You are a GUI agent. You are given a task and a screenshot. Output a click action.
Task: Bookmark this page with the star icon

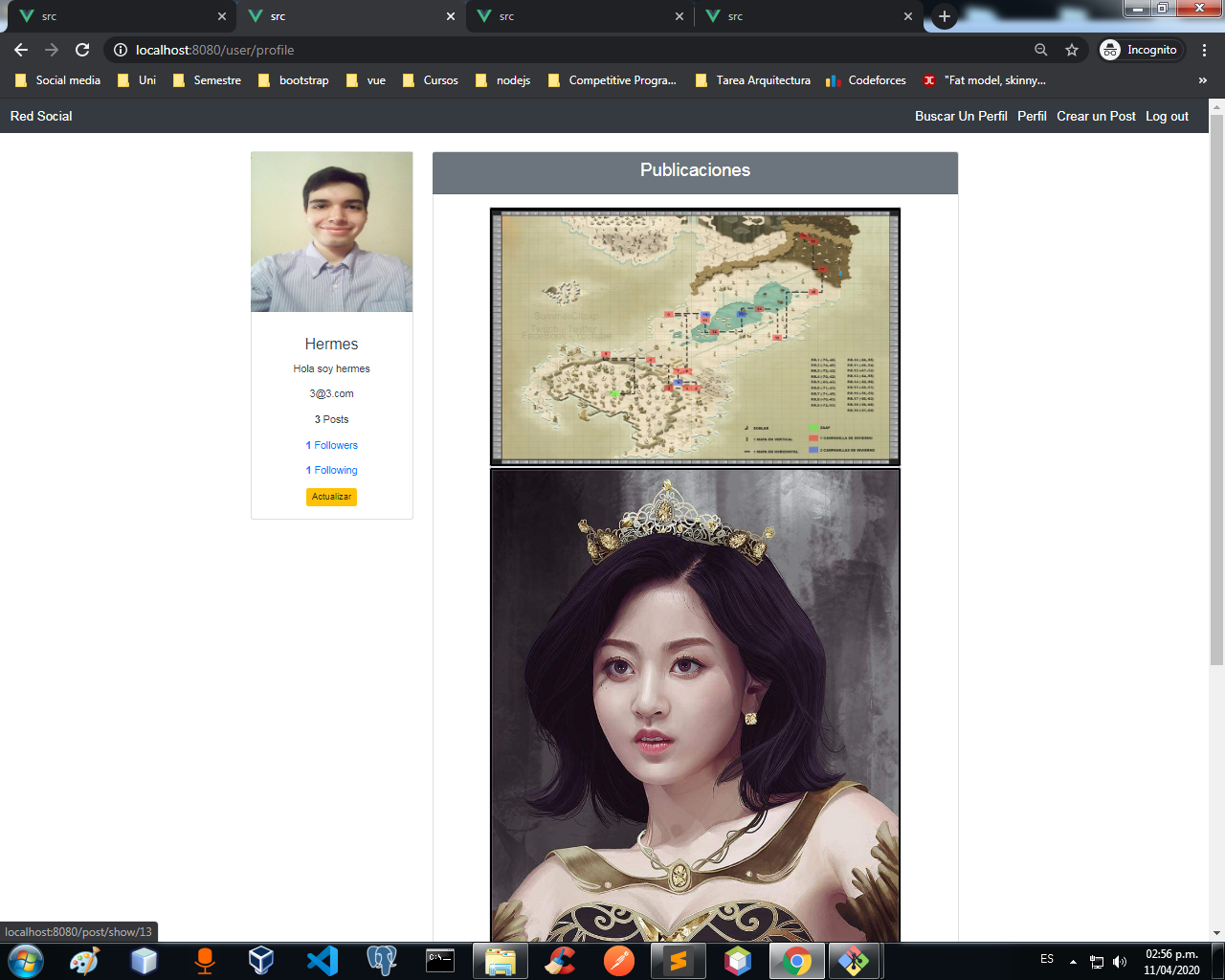pos(1072,50)
